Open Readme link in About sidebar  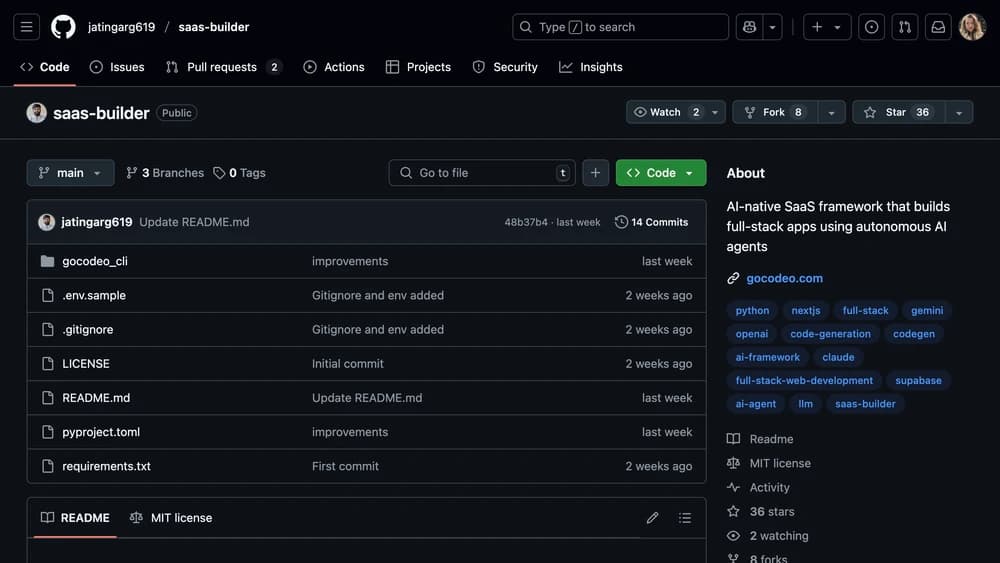pos(760,439)
